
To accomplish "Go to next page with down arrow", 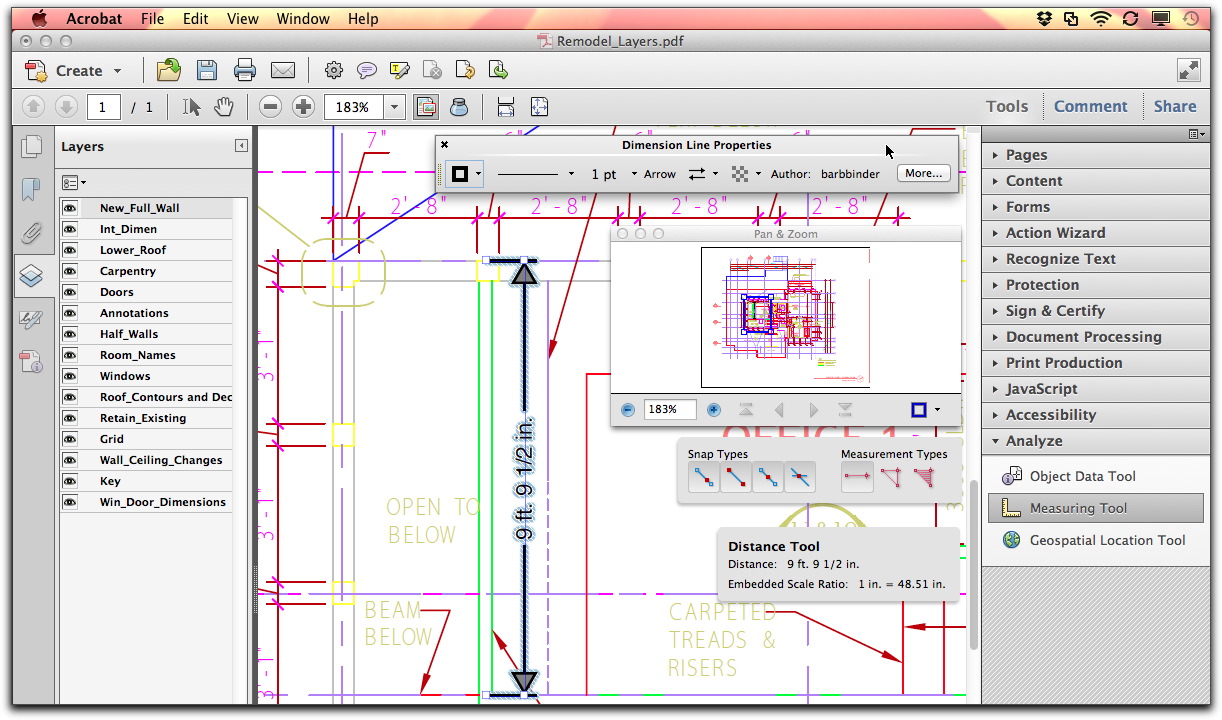I will pyautogui.click(x=66, y=106).
